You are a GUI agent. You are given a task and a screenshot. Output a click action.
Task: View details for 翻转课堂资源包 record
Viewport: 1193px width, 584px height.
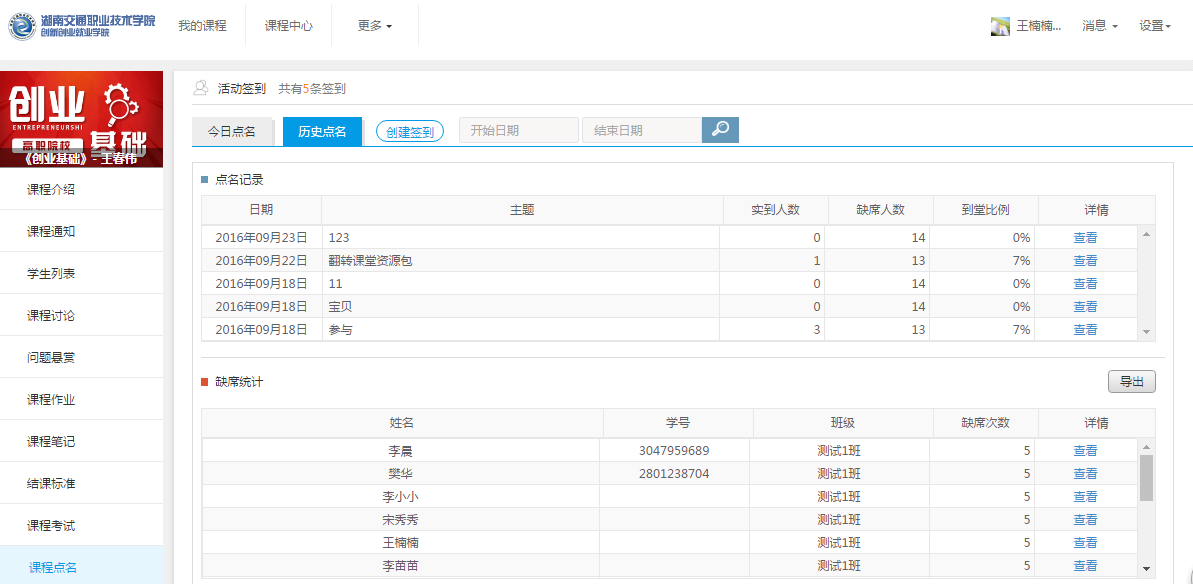pos(1085,261)
